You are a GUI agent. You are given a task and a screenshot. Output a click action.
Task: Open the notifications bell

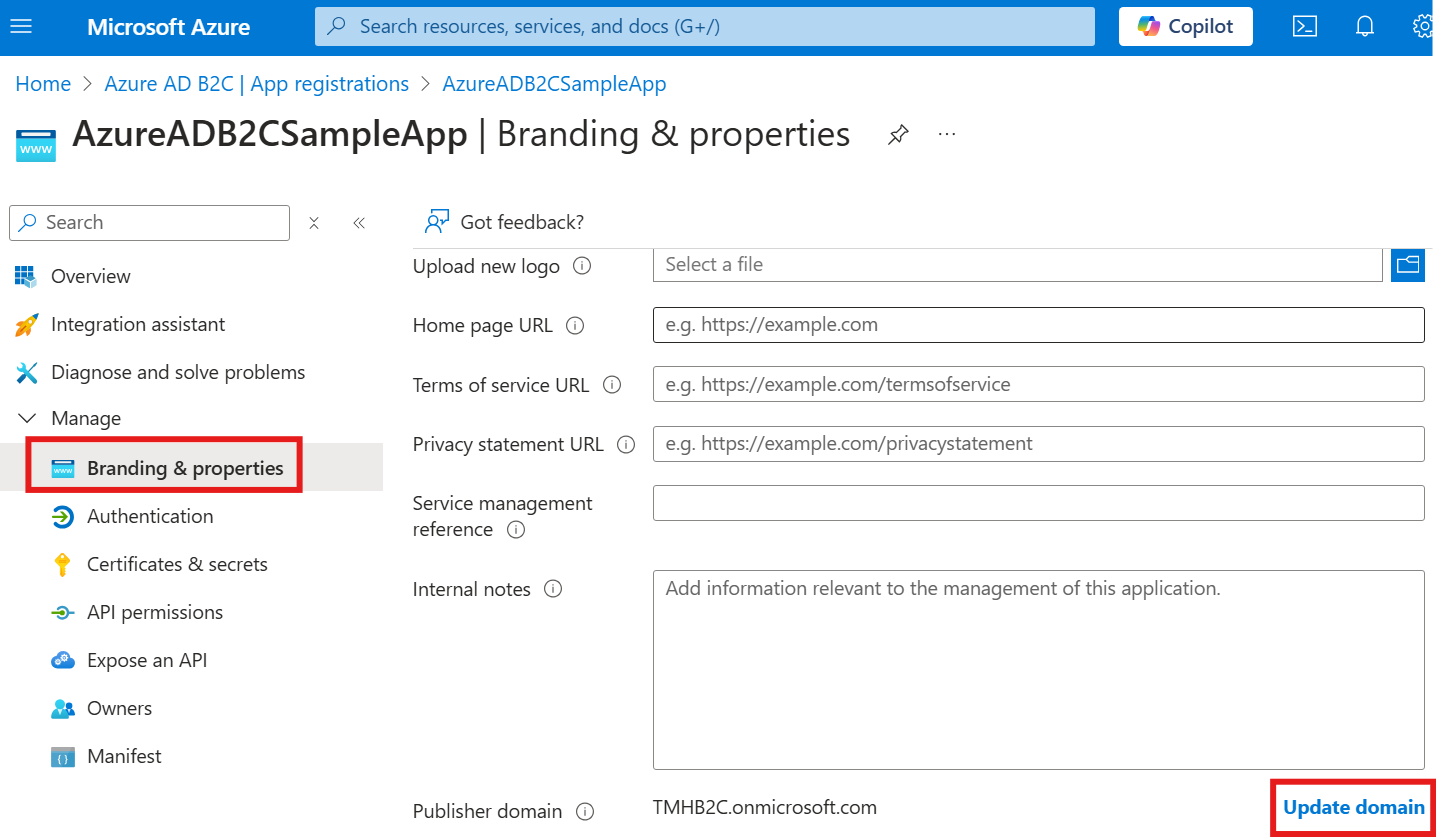tap(1365, 27)
